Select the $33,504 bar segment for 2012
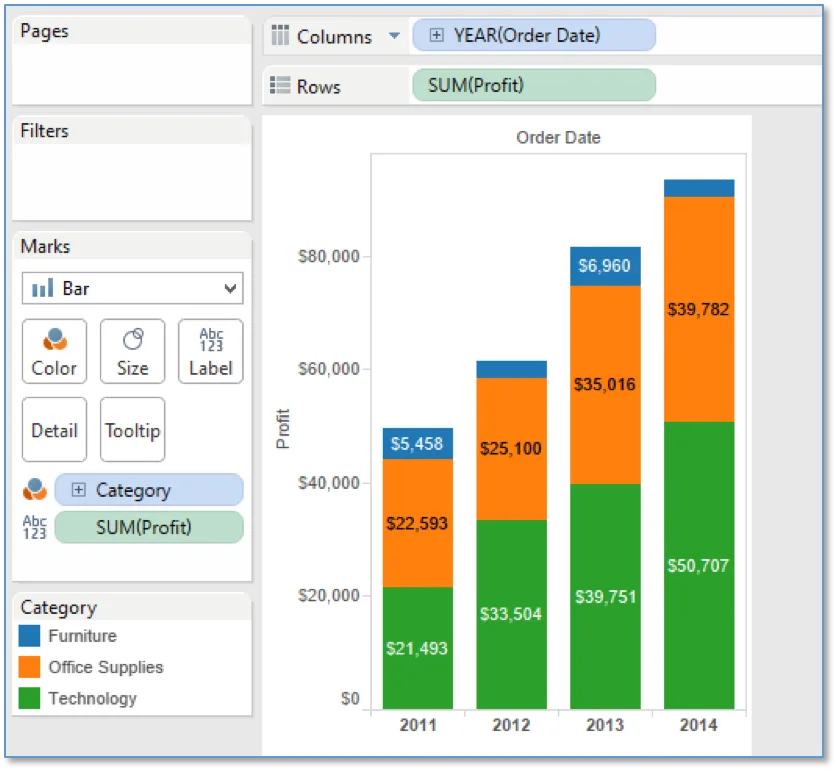Viewport: 837px width, 771px height. (x=511, y=615)
